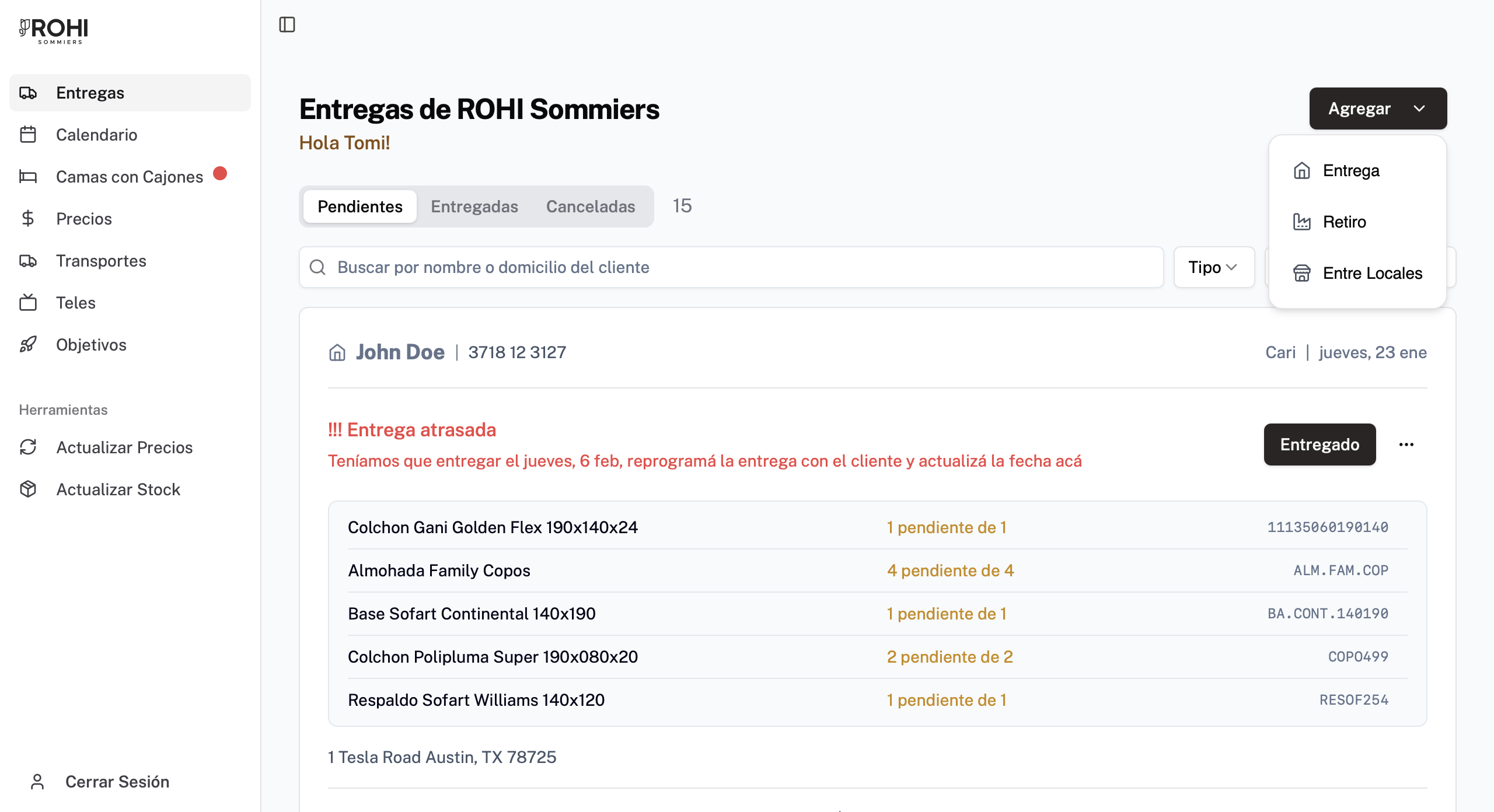The height and width of the screenshot is (812, 1494).
Task: Switch to the Entregadas tab
Action: (474, 206)
